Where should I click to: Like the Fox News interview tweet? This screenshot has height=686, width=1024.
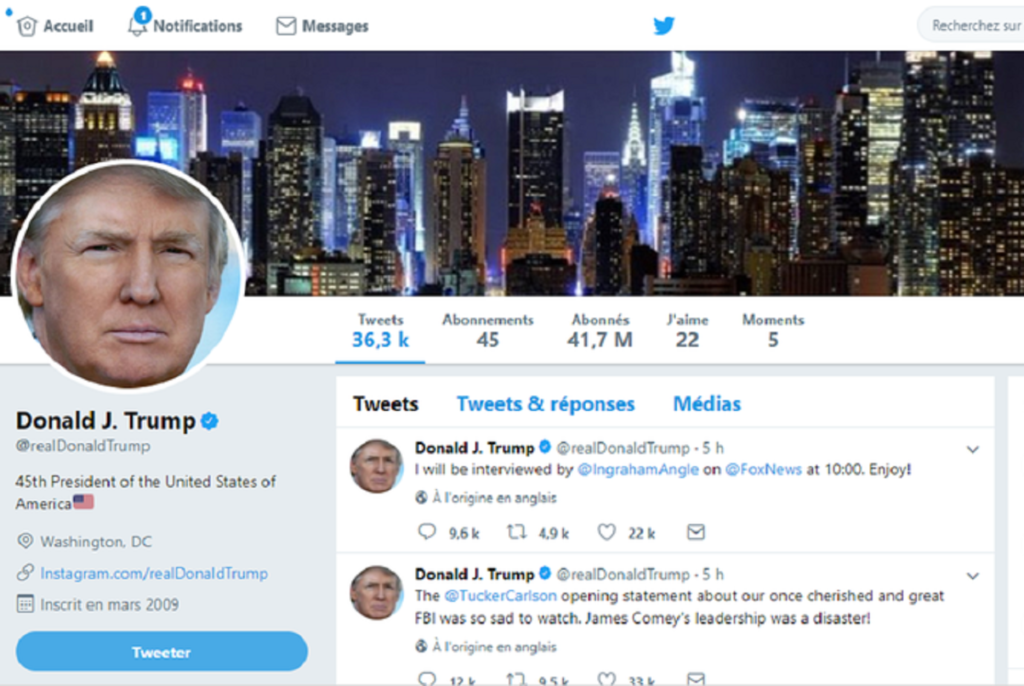coord(607,532)
